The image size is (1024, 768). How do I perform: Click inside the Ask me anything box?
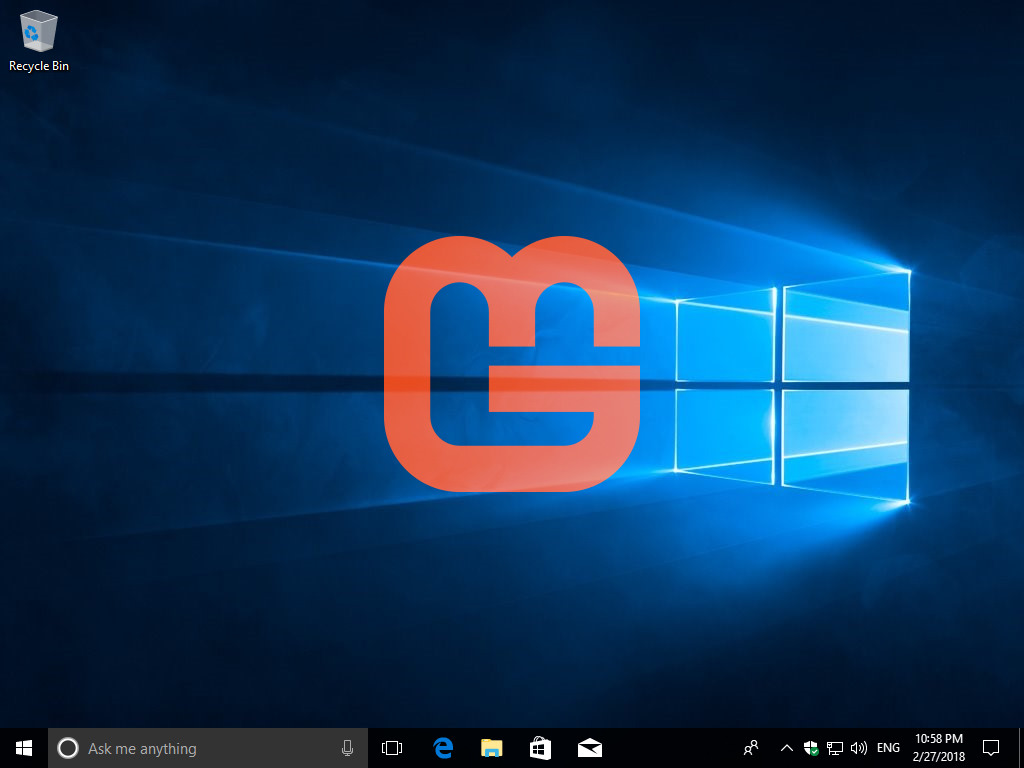[x=200, y=747]
